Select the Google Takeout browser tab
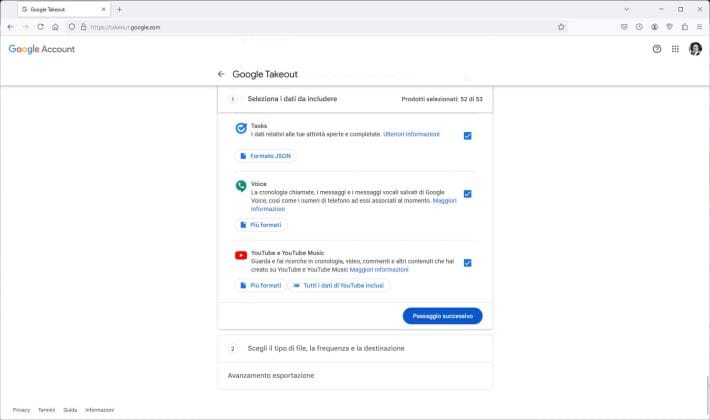 click(x=63, y=10)
